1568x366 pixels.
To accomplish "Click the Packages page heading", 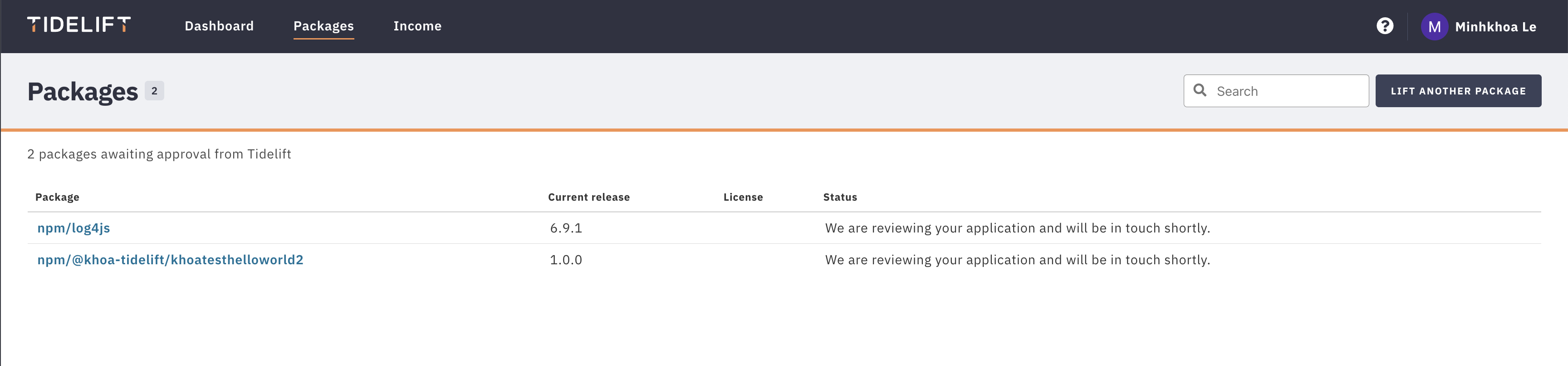I will point(83,91).
